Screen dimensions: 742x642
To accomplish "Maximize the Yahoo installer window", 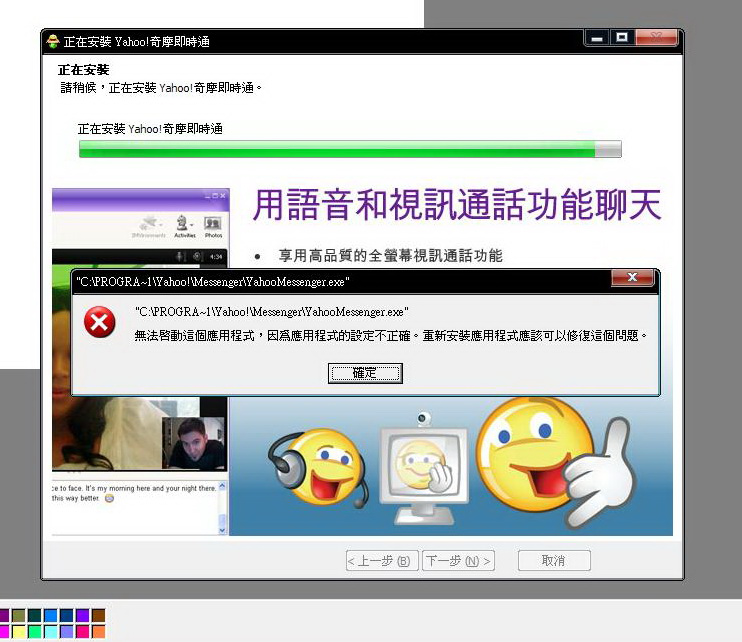I will pos(622,37).
